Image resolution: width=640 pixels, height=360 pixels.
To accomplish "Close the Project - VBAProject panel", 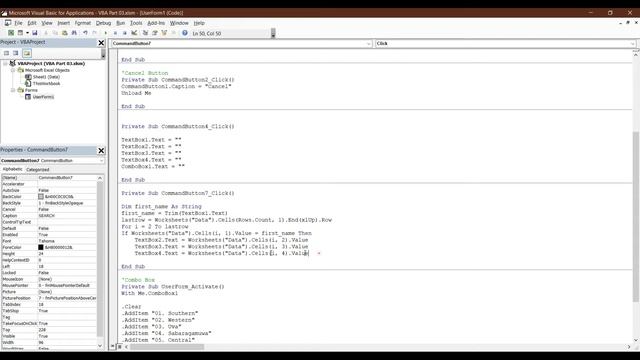I will click(x=101, y=42).
